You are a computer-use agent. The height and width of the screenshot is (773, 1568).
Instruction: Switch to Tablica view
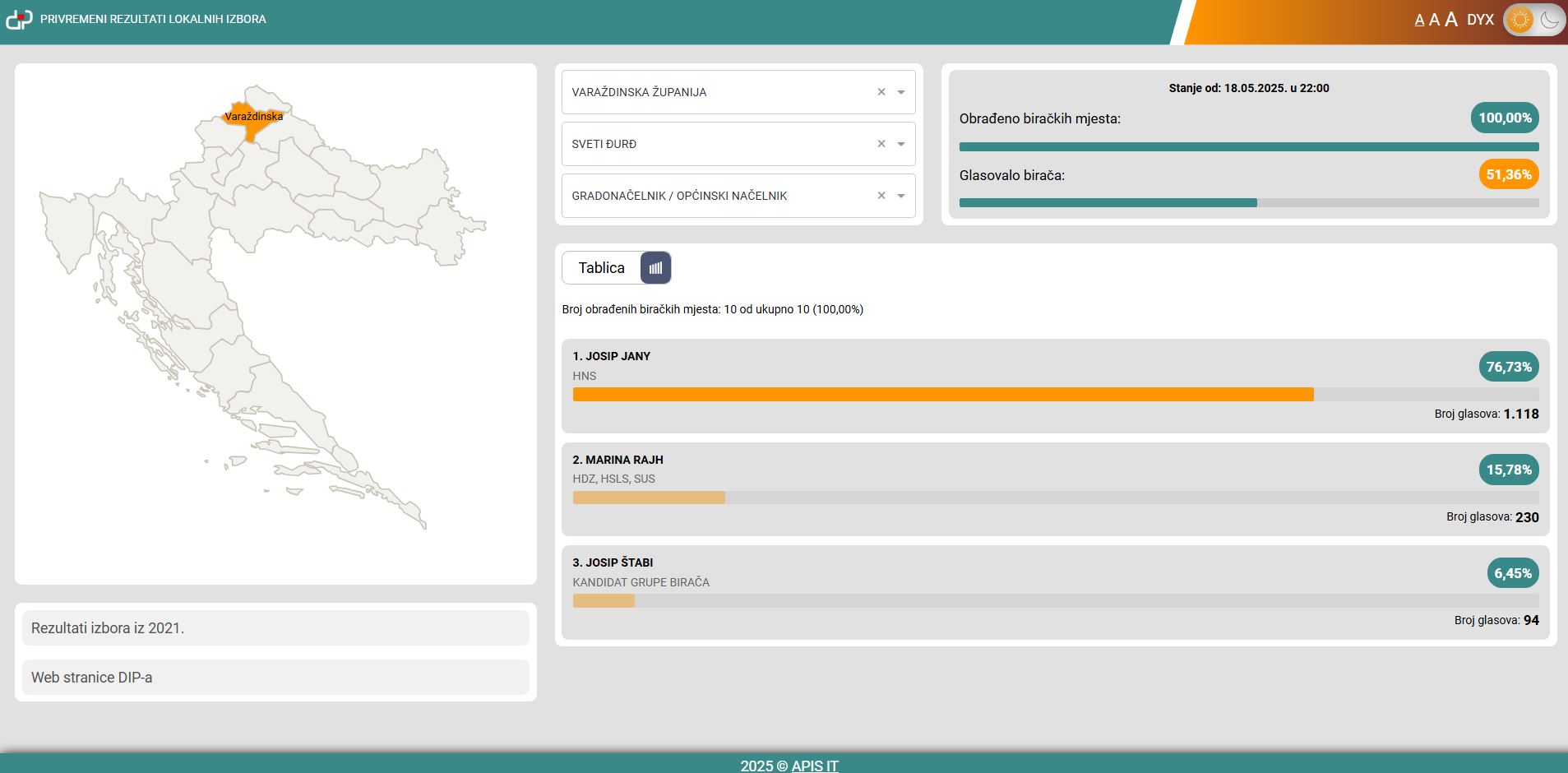(x=601, y=268)
